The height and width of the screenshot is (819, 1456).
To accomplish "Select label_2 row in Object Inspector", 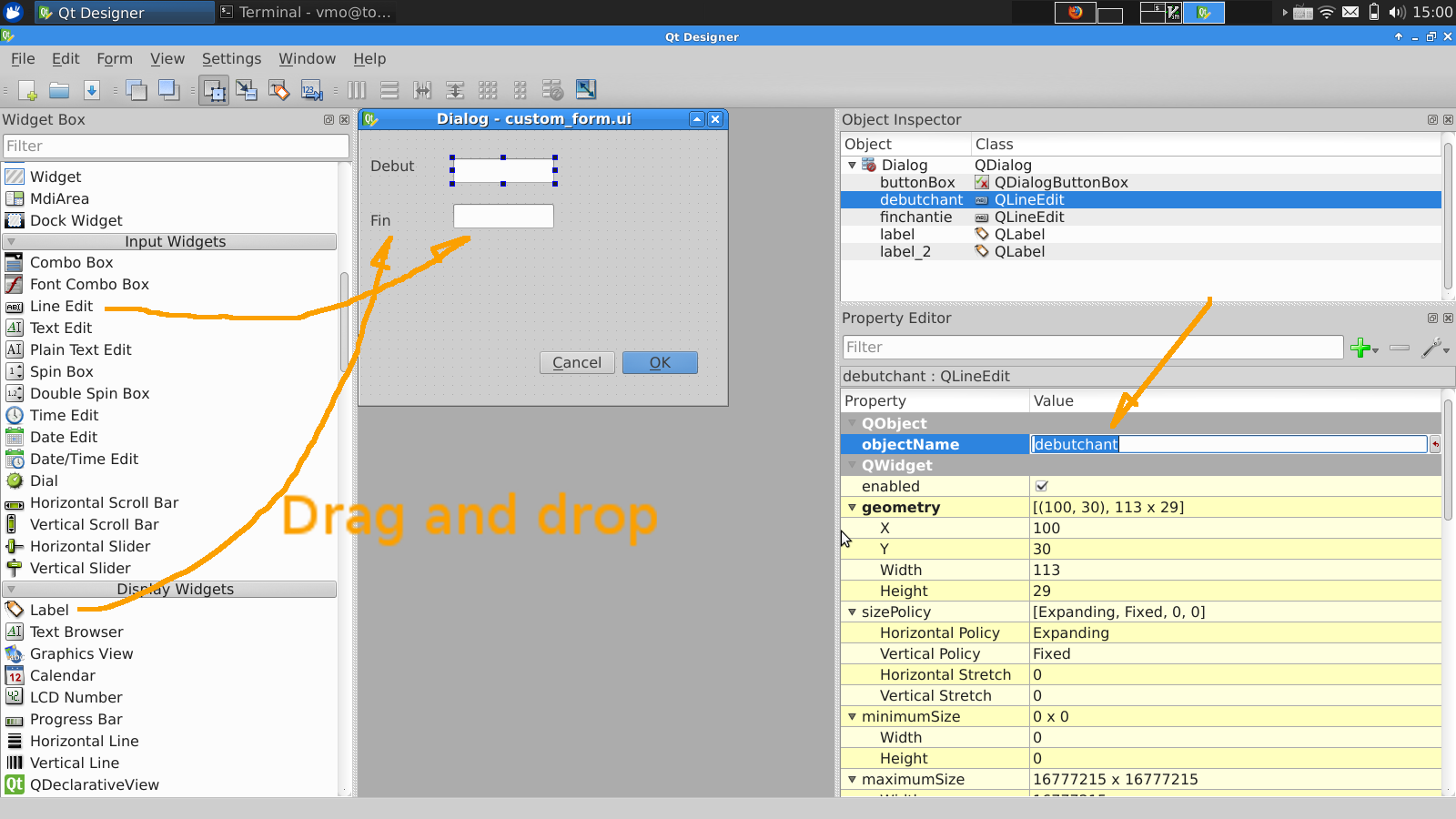I will click(1141, 251).
